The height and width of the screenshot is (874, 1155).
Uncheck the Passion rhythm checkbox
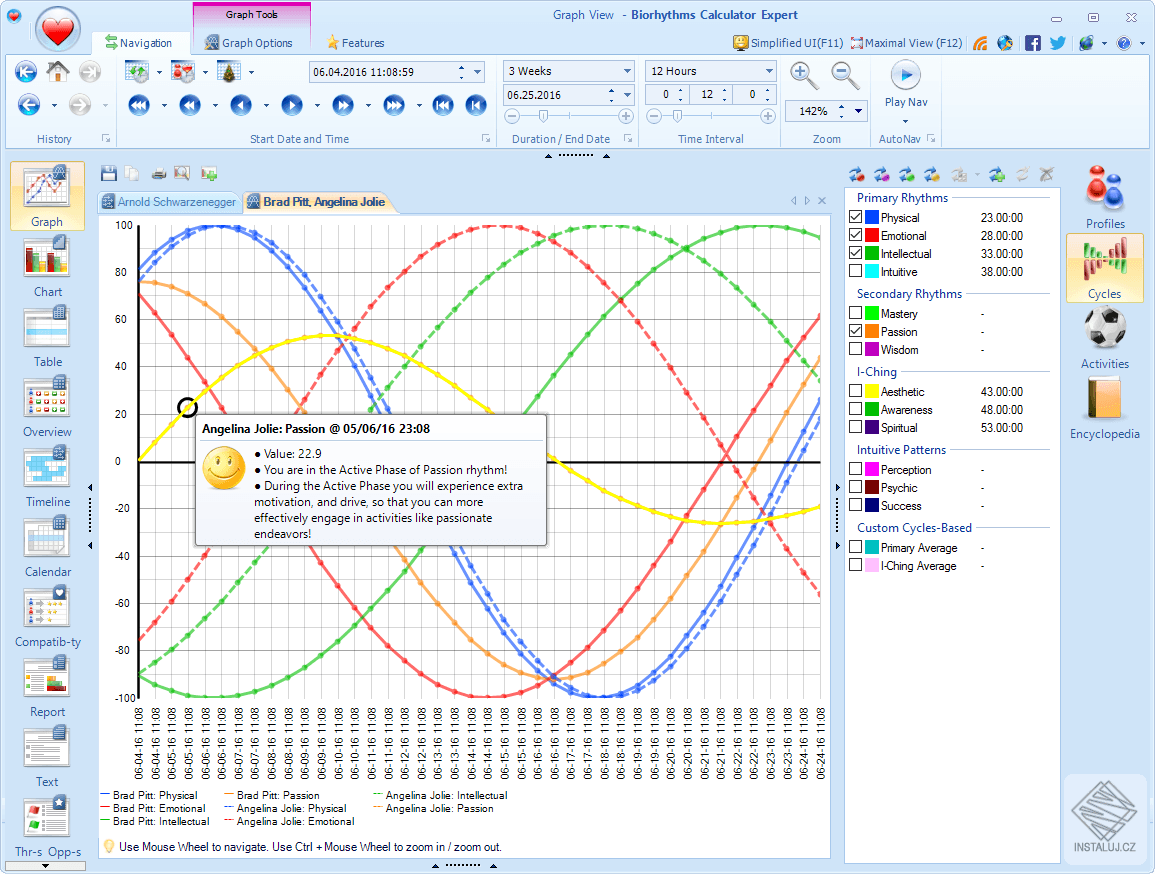855,331
